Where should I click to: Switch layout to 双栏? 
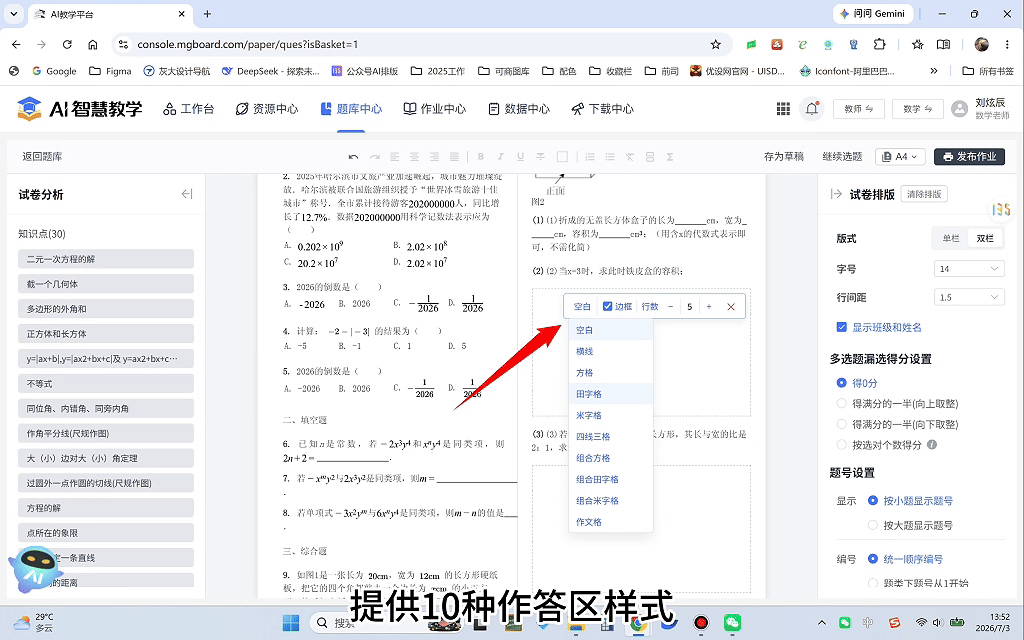[985, 238]
